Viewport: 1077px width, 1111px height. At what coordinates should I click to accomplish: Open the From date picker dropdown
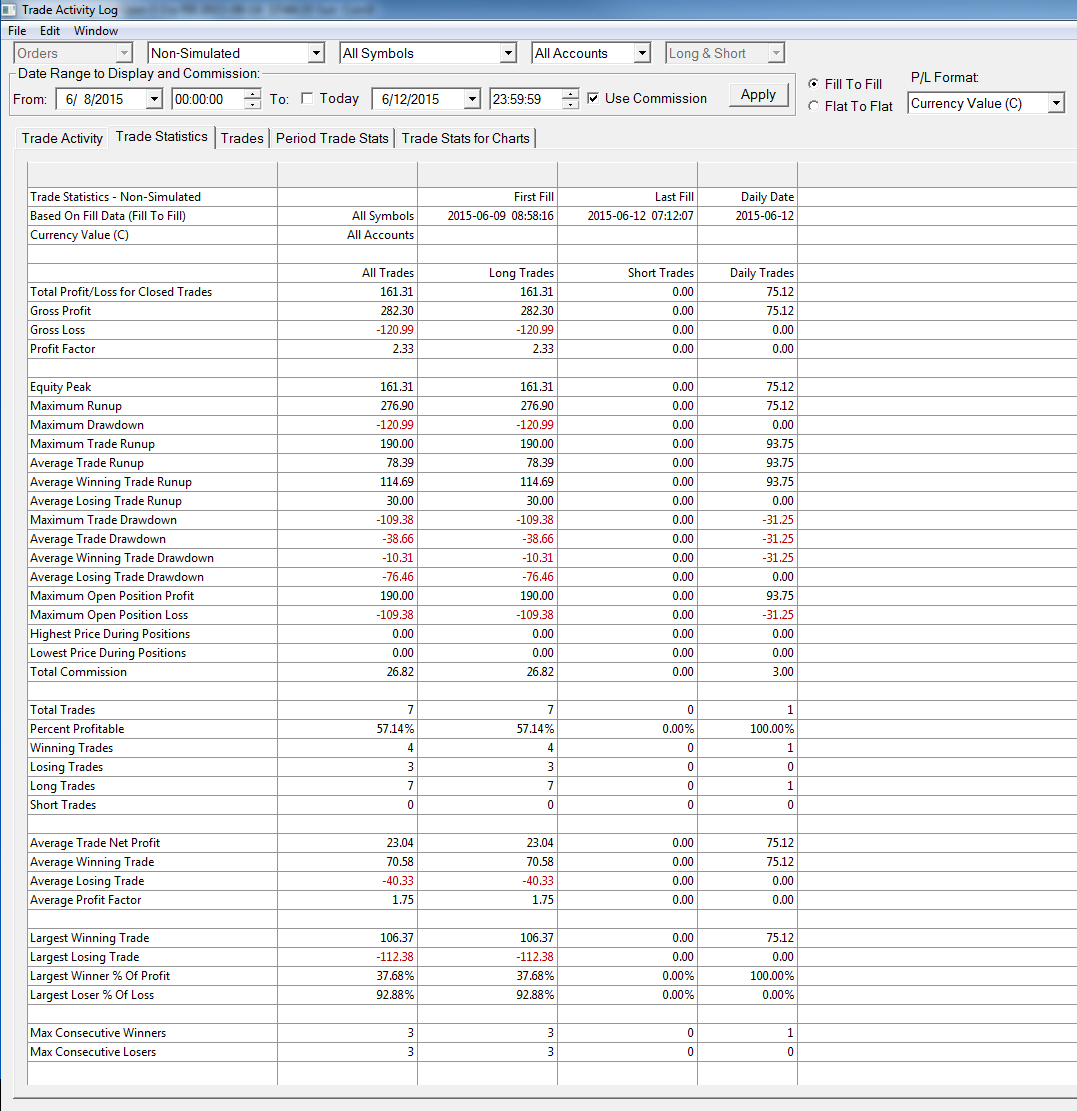(x=154, y=99)
